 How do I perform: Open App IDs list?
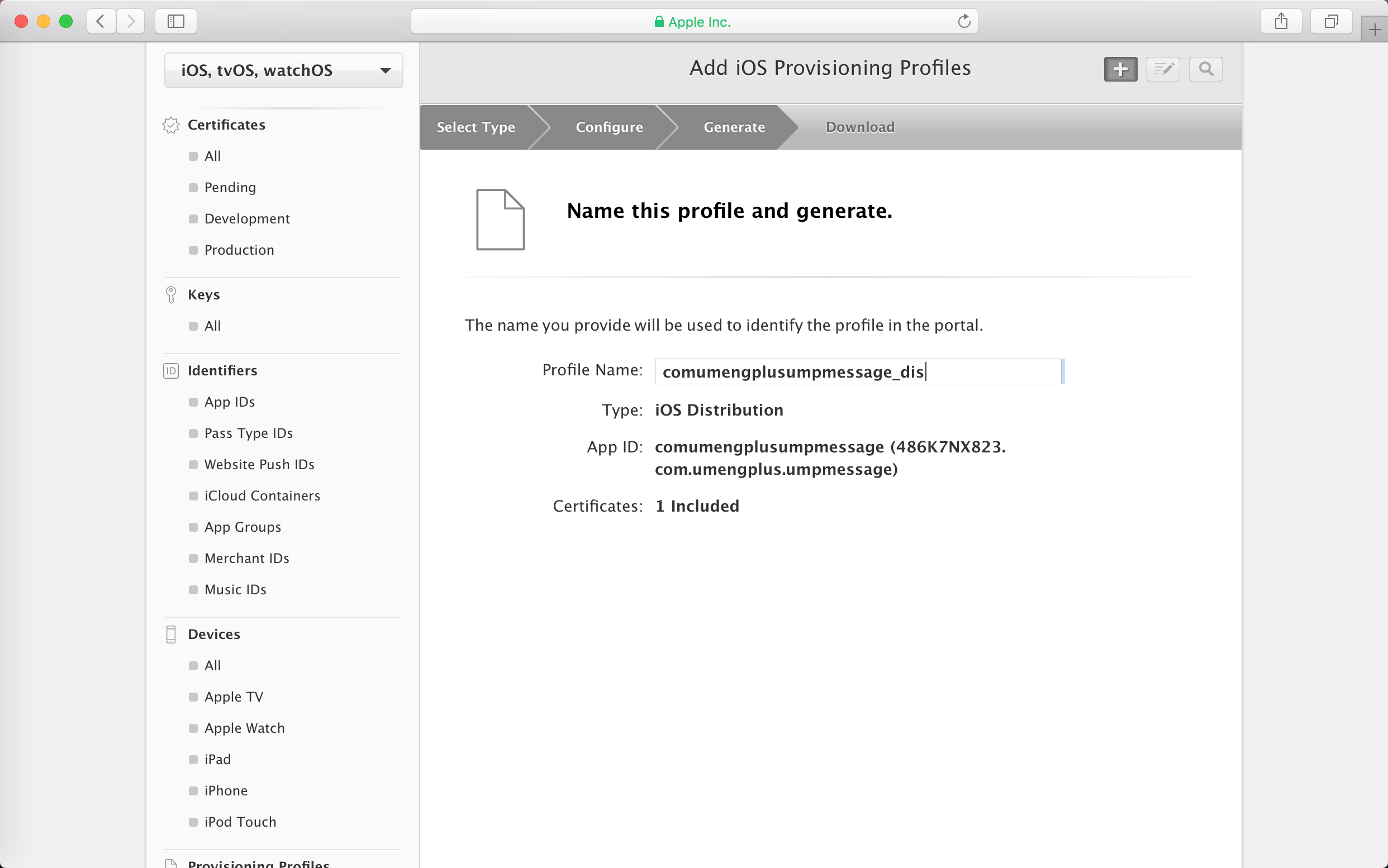click(230, 402)
